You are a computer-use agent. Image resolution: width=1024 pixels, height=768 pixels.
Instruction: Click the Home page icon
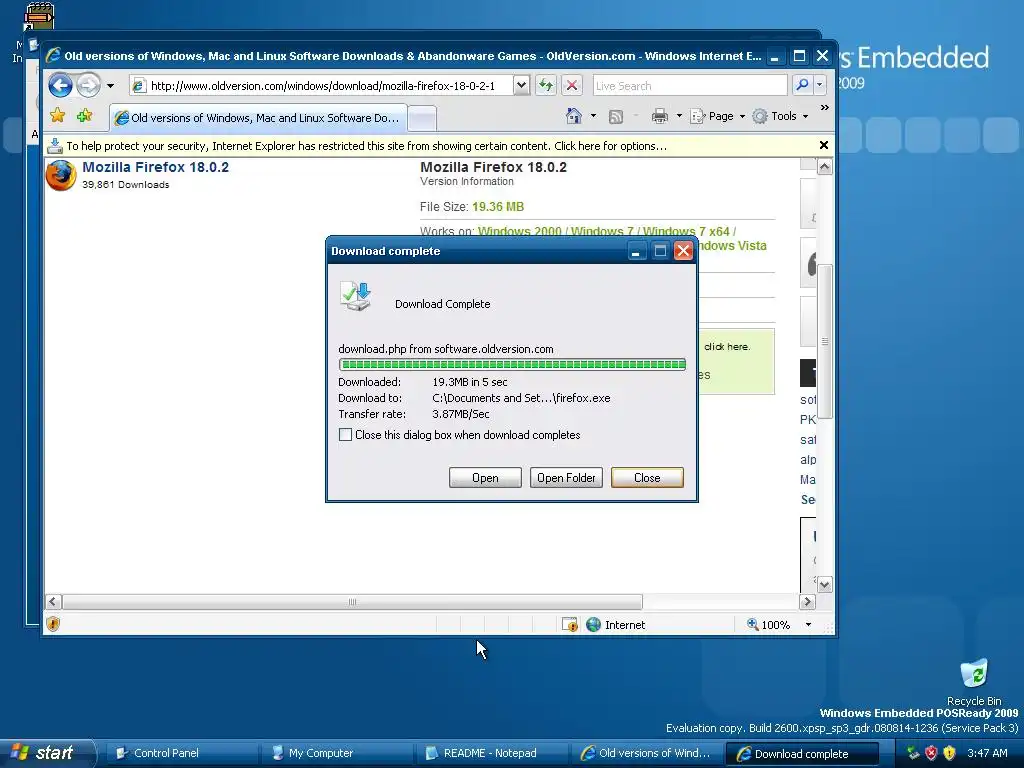pos(573,116)
